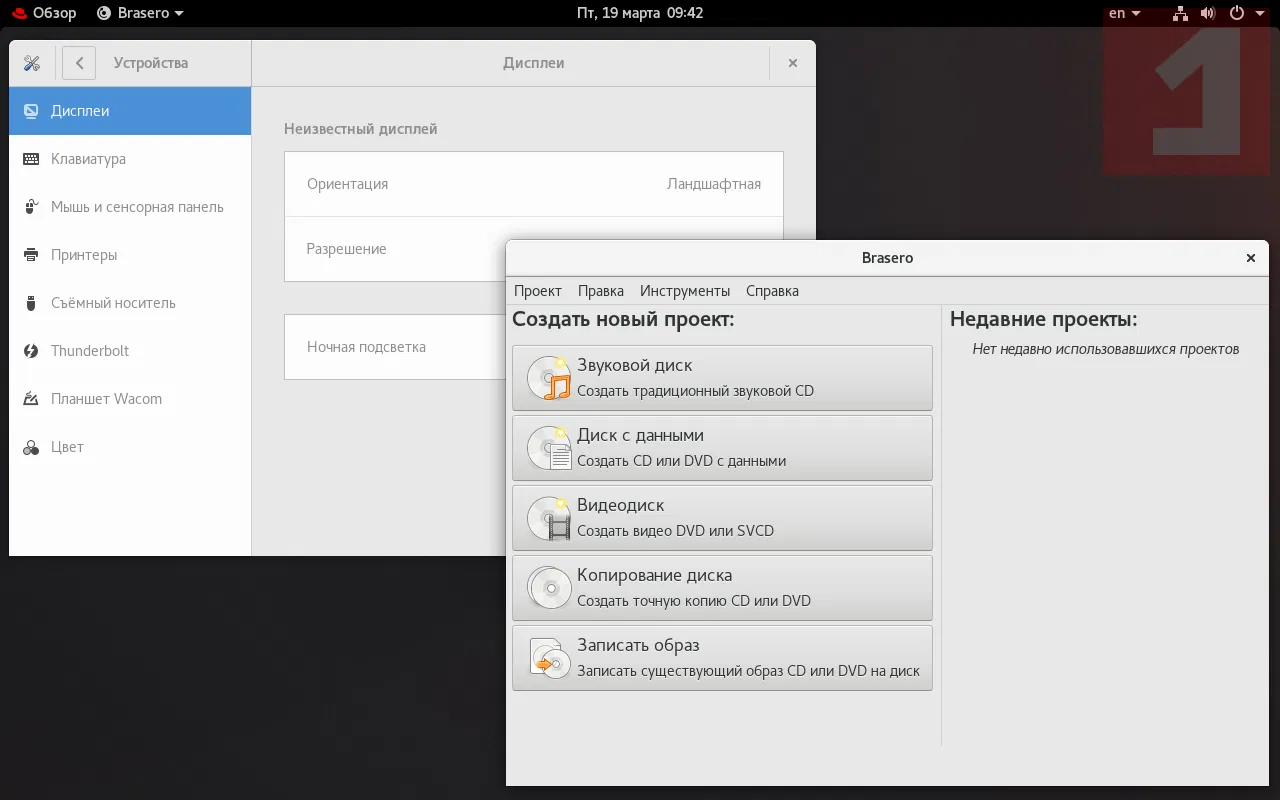
Task: Click the Ночная подсветка row
Action: (x=395, y=347)
